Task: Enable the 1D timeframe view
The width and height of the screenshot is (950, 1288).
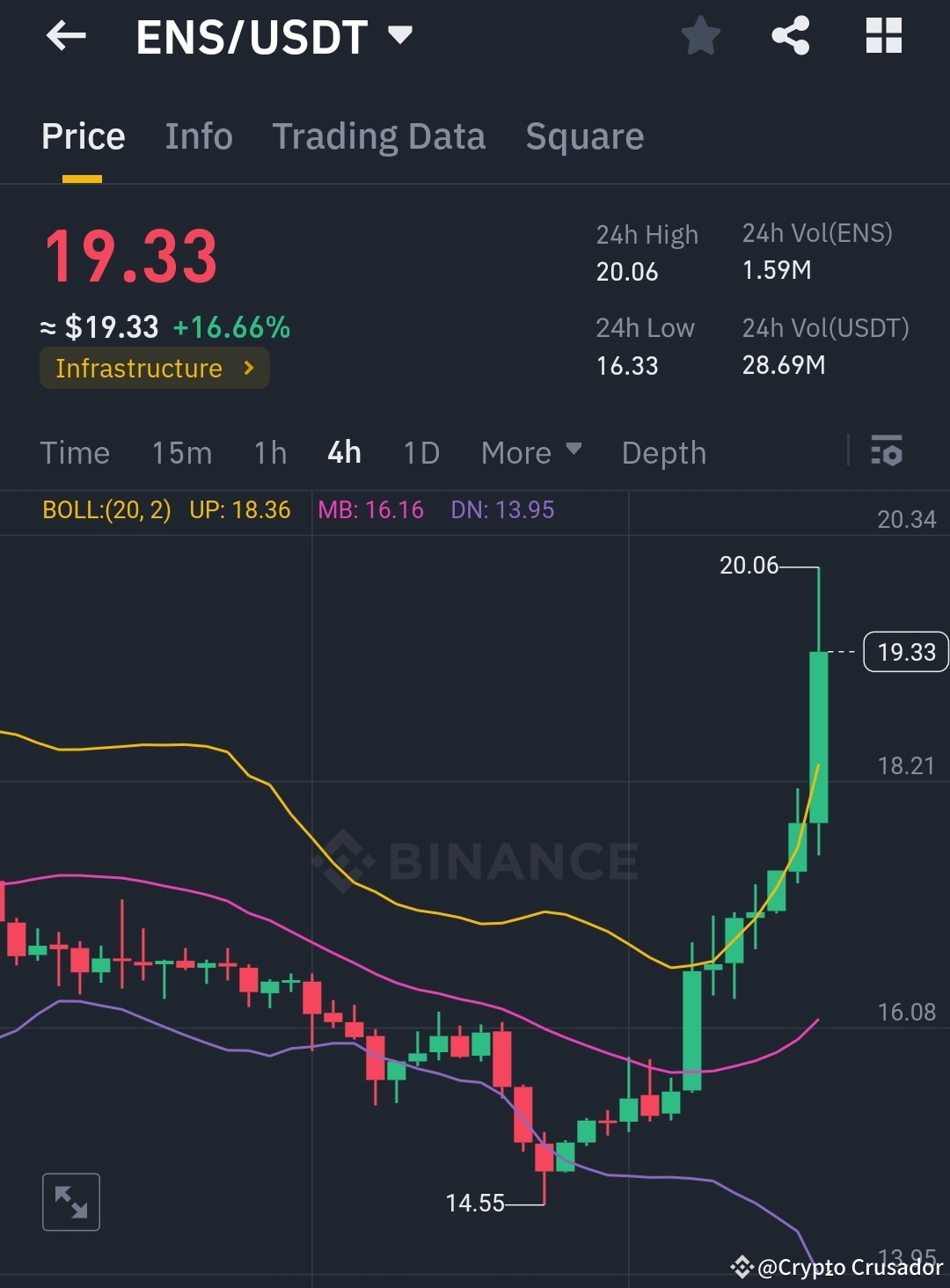Action: (420, 452)
